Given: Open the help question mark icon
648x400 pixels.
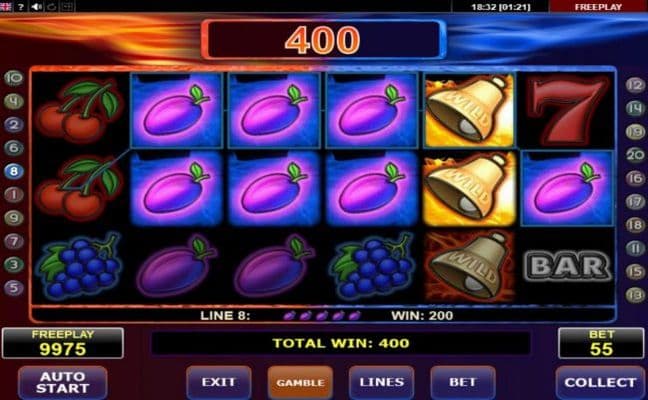Looking at the screenshot, I should pos(20,7).
